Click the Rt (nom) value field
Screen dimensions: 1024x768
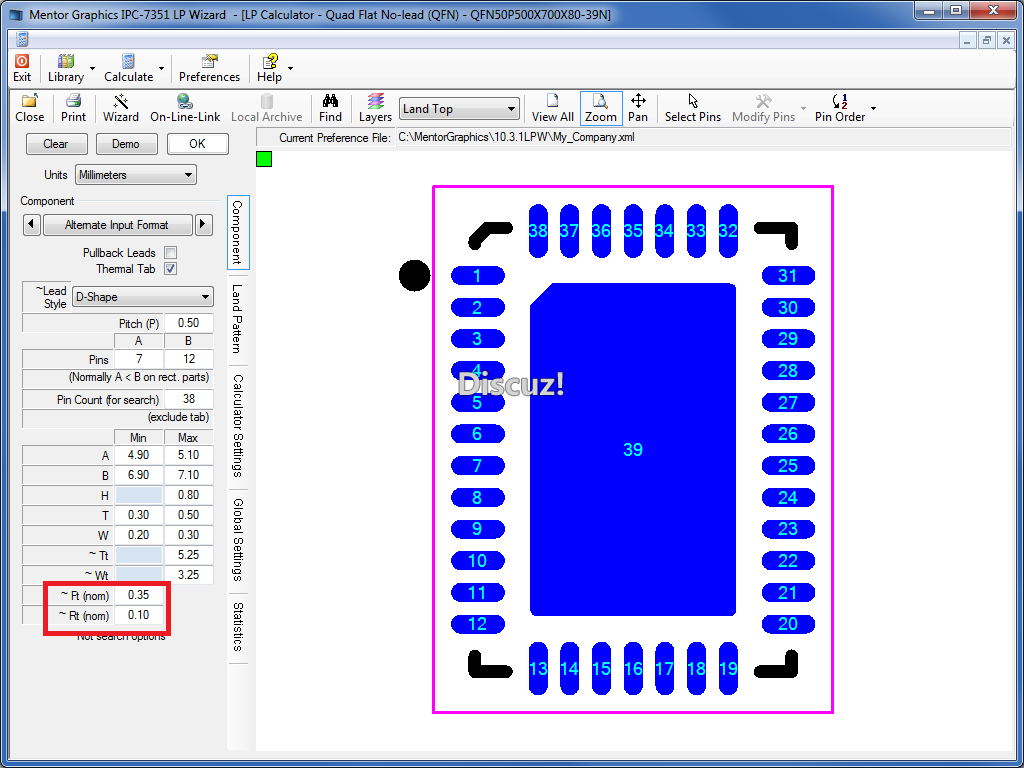coord(138,615)
